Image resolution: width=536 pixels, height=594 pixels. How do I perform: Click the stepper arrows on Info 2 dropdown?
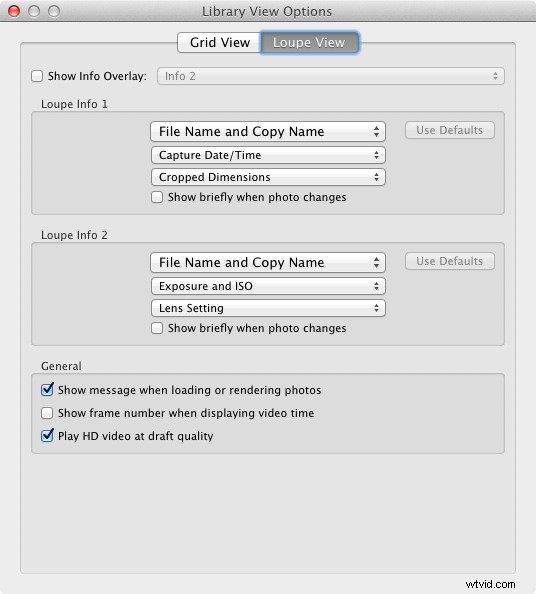coord(495,76)
